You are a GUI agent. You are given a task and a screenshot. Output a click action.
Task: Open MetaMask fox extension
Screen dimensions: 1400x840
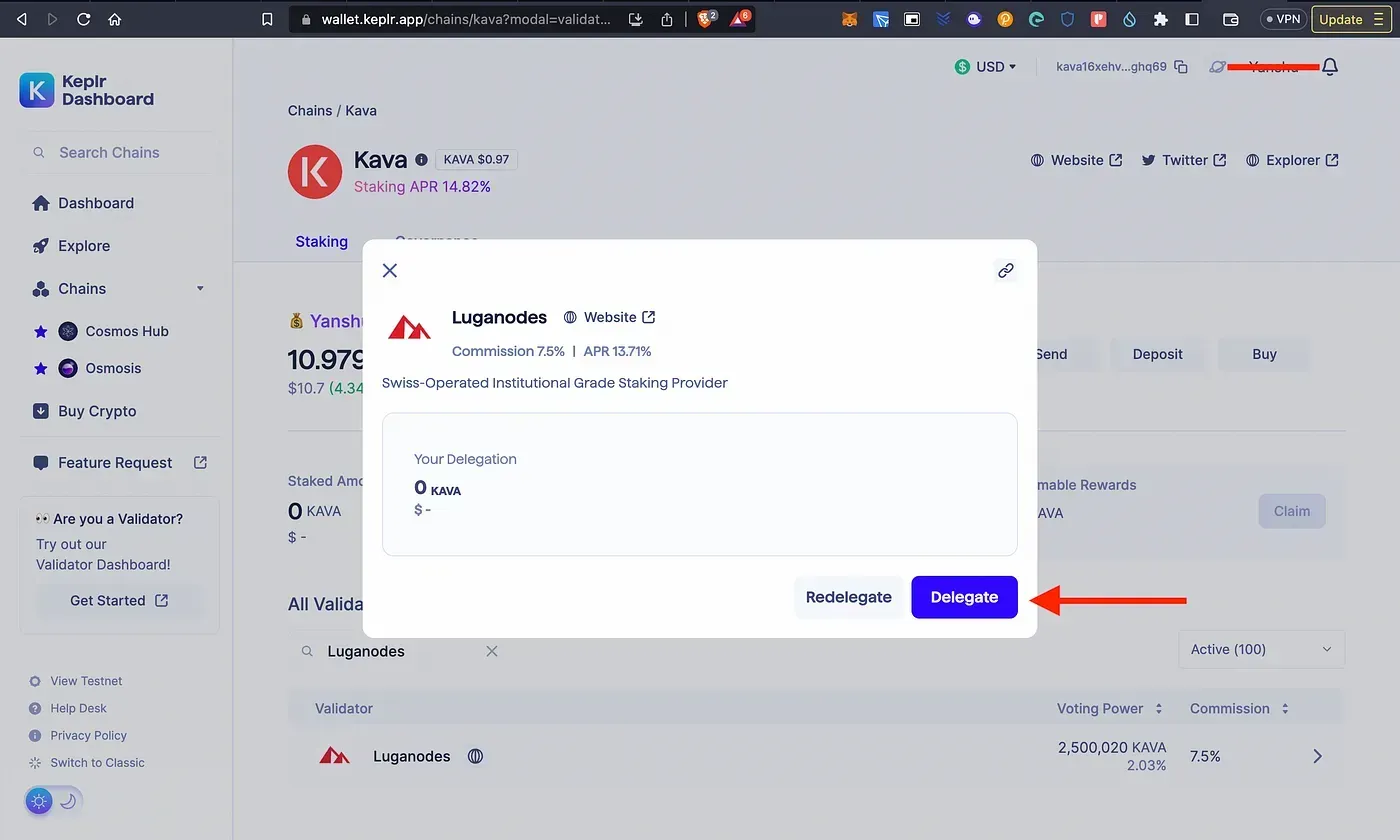click(849, 19)
